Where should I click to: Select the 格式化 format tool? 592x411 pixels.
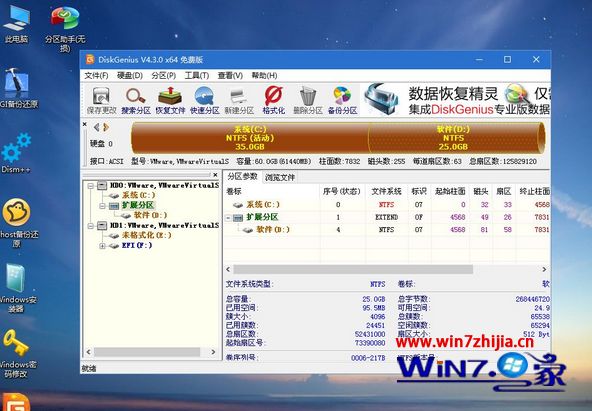(274, 100)
